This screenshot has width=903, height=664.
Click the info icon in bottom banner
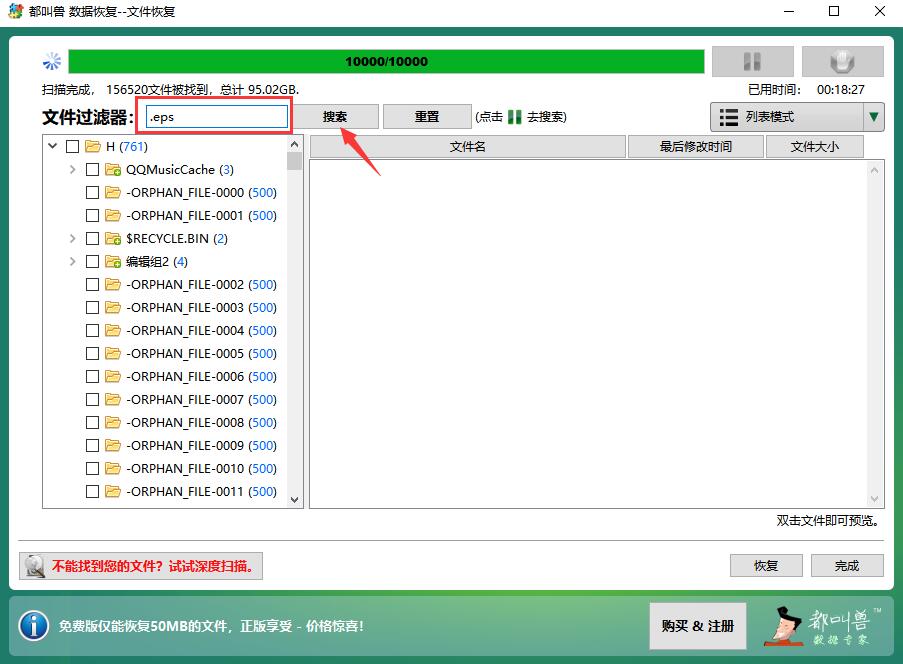[x=33, y=626]
